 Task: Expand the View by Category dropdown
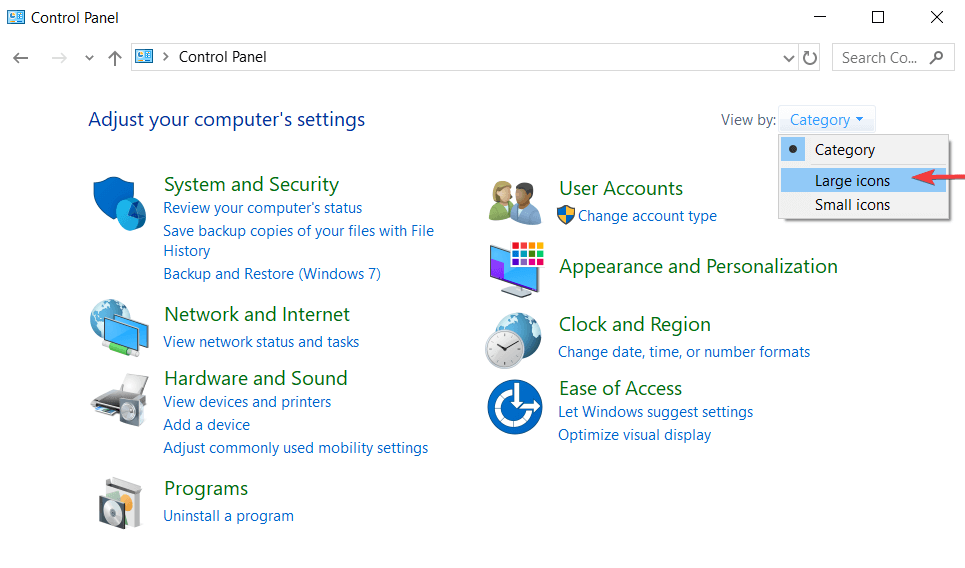point(827,119)
